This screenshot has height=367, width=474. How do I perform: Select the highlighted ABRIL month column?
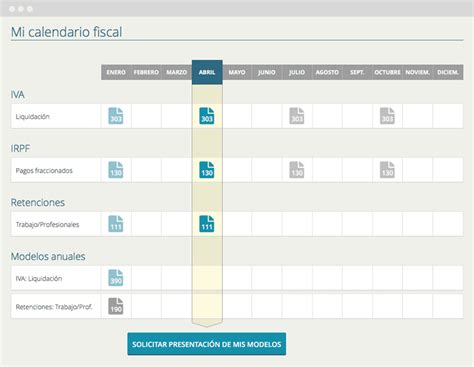207,72
